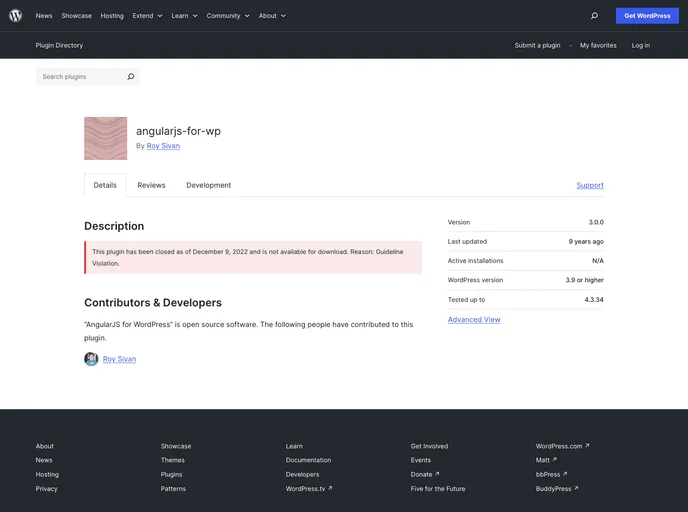Screen dimensions: 688x512
Task: Open footer News link
Action: [x=44, y=460]
